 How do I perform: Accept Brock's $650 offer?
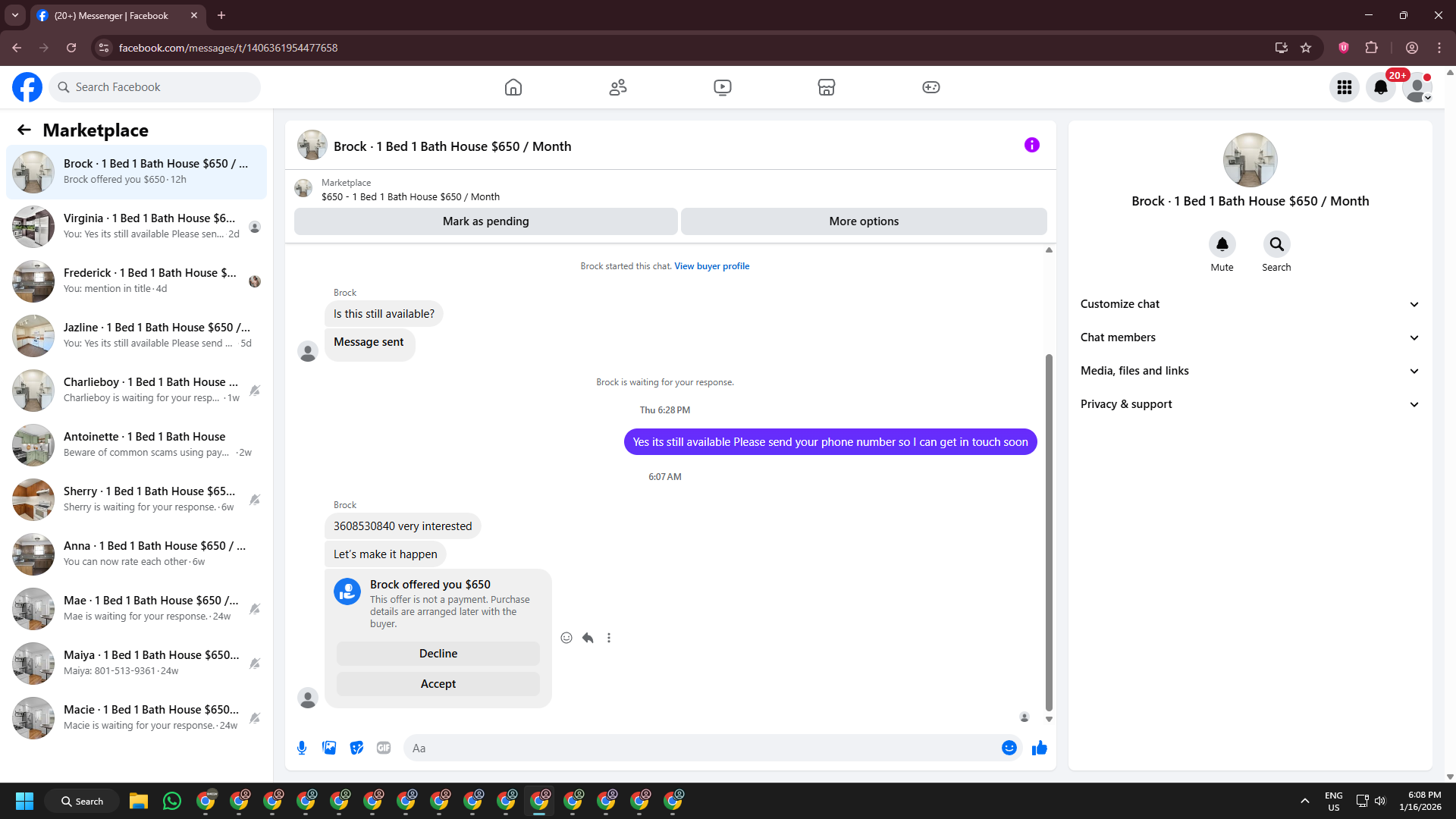[438, 684]
